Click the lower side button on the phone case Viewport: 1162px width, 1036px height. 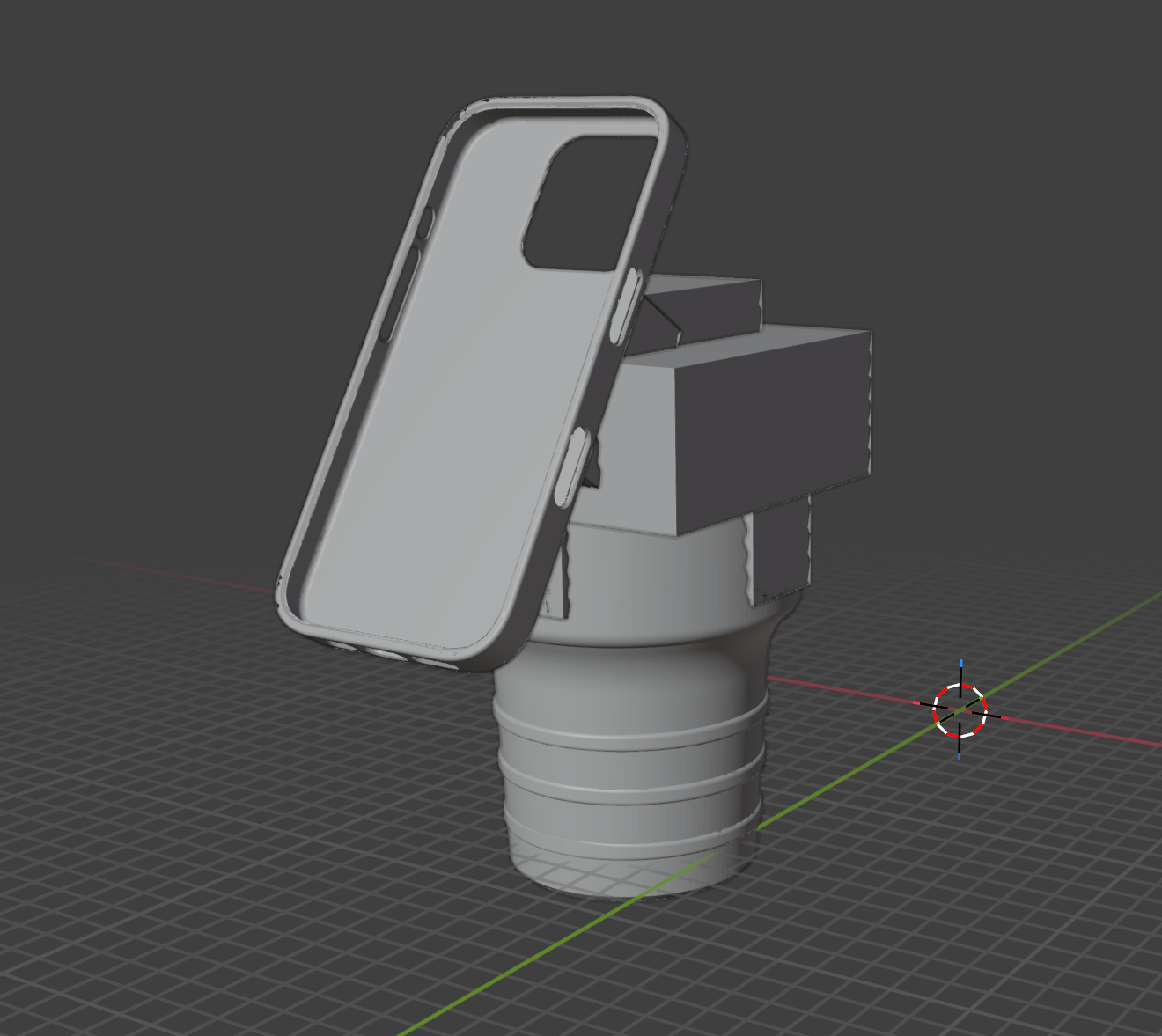tap(570, 467)
